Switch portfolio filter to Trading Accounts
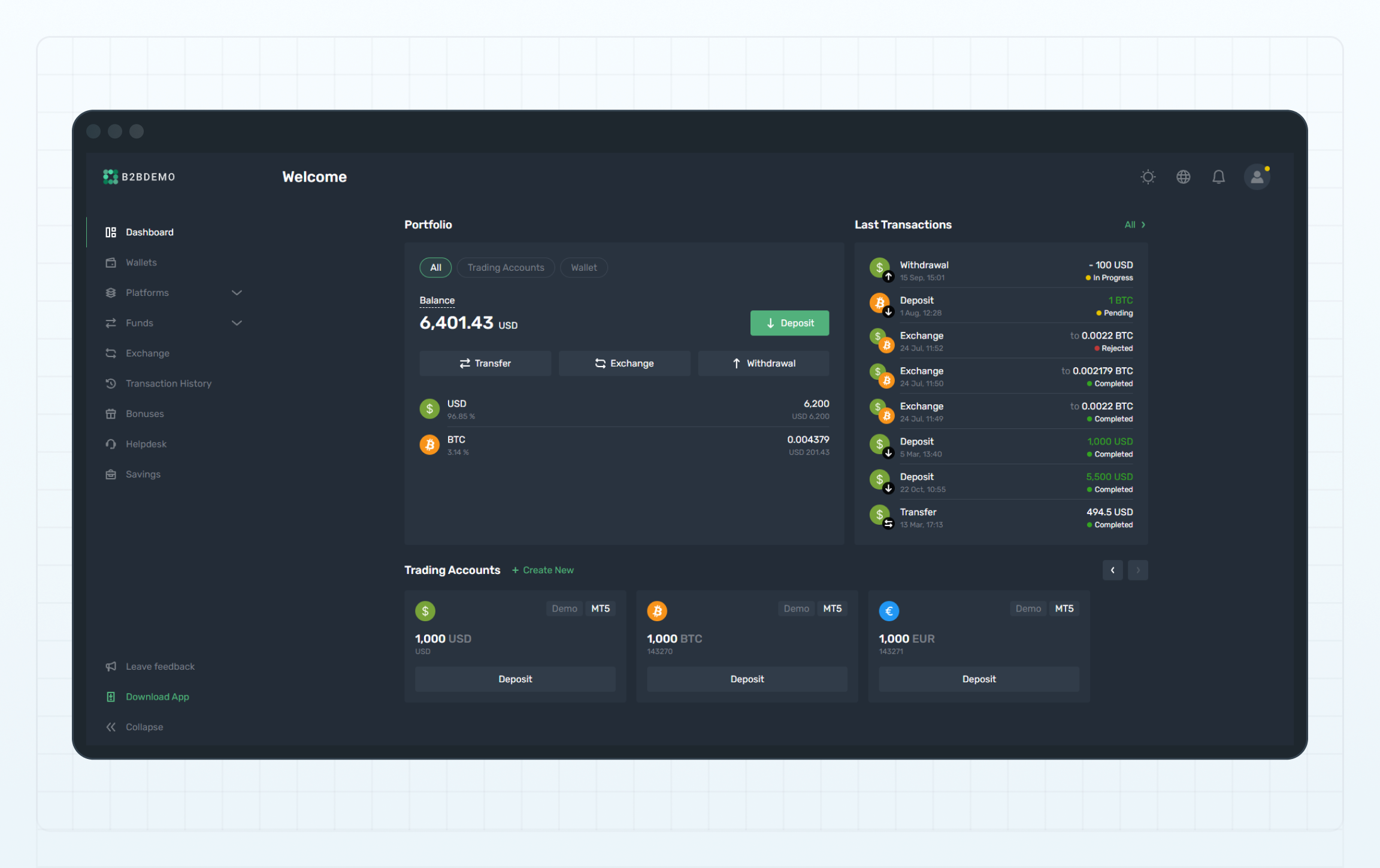Image resolution: width=1380 pixels, height=868 pixels. (x=506, y=267)
